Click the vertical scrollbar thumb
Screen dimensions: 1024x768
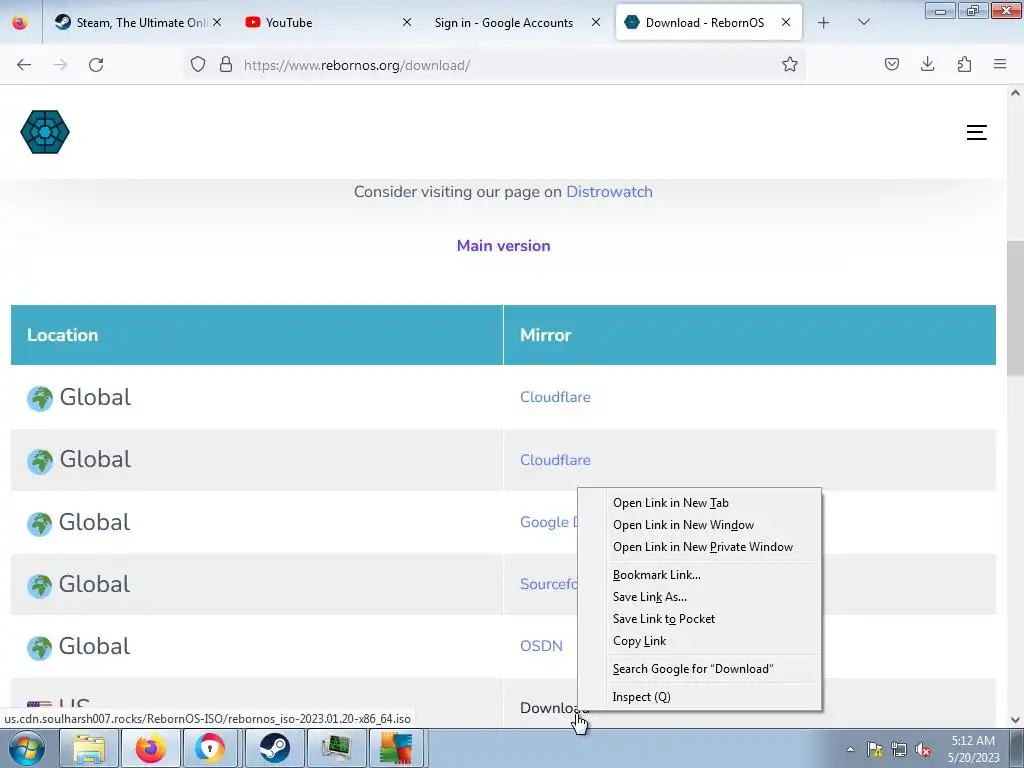click(x=1015, y=308)
